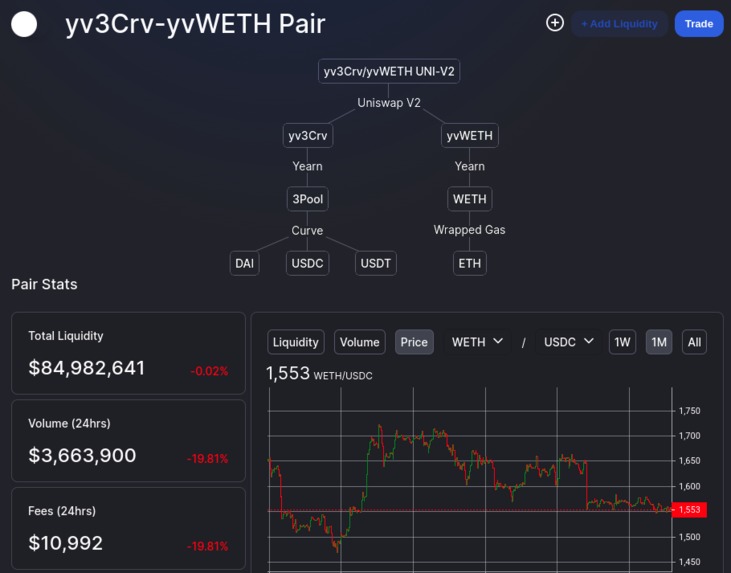The height and width of the screenshot is (573, 731).
Task: Click the 1,500 axis label
Action: [690, 537]
